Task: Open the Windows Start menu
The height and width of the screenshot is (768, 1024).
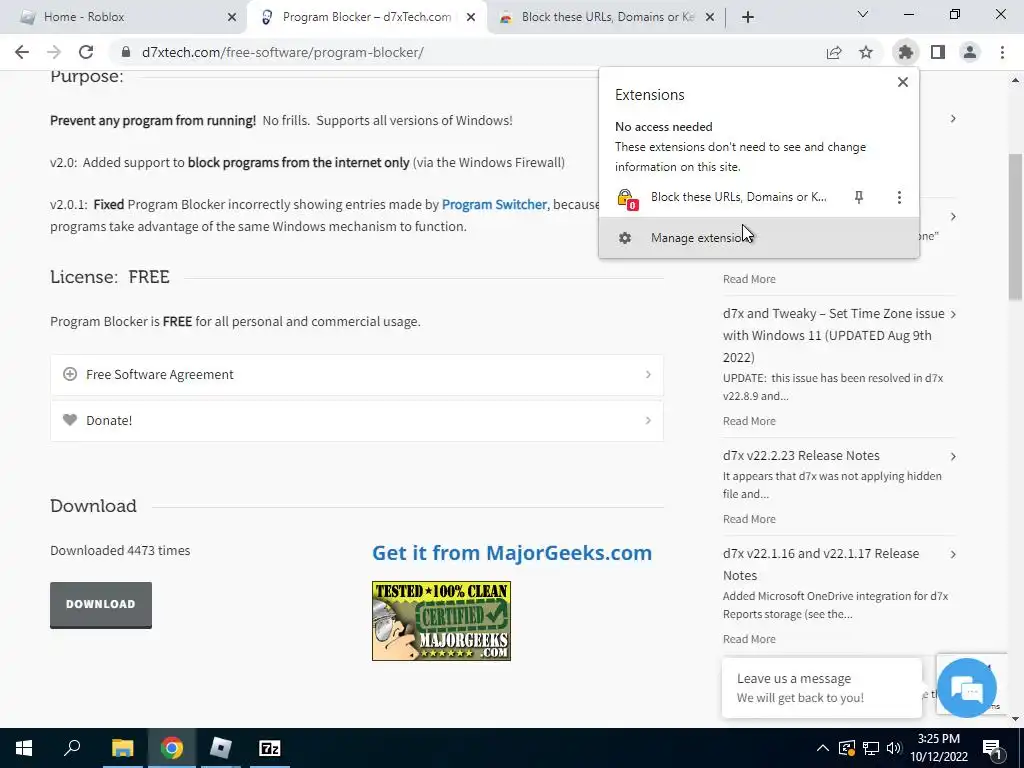Action: 24,748
